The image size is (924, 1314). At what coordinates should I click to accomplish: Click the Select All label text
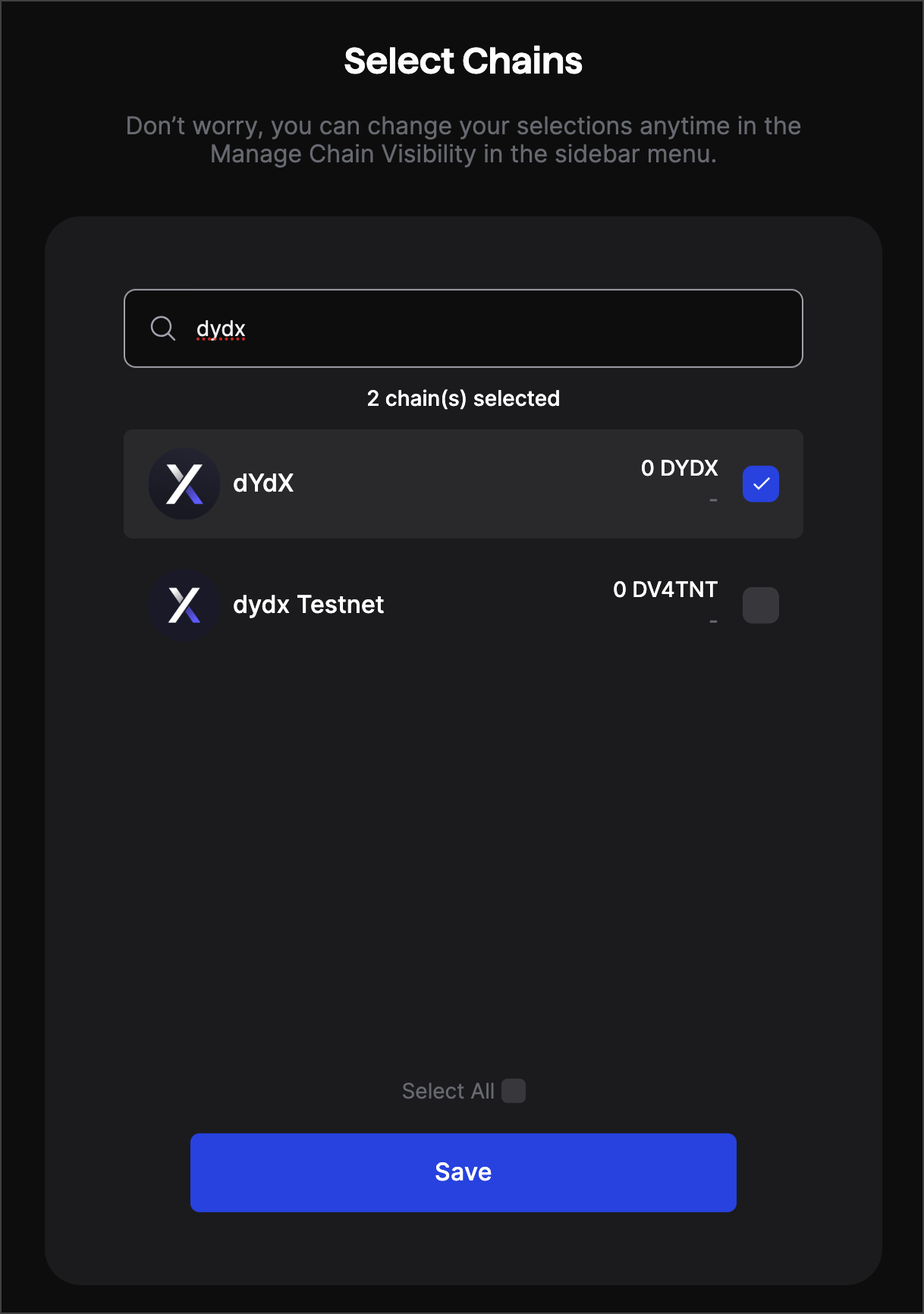[448, 1091]
